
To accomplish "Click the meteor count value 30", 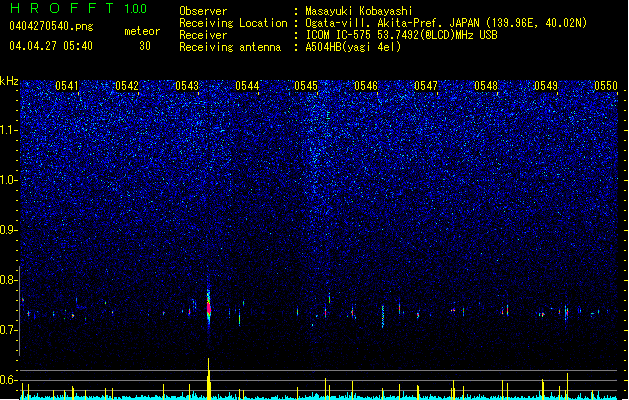I will click(145, 46).
